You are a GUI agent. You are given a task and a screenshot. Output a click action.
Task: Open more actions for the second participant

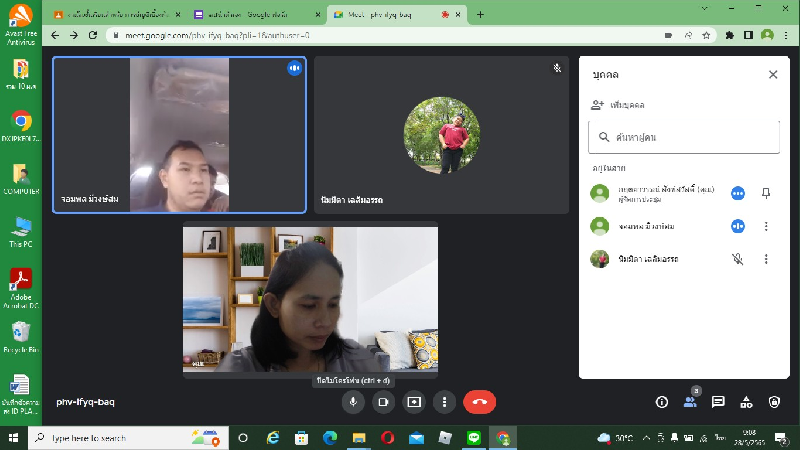[x=766, y=226]
